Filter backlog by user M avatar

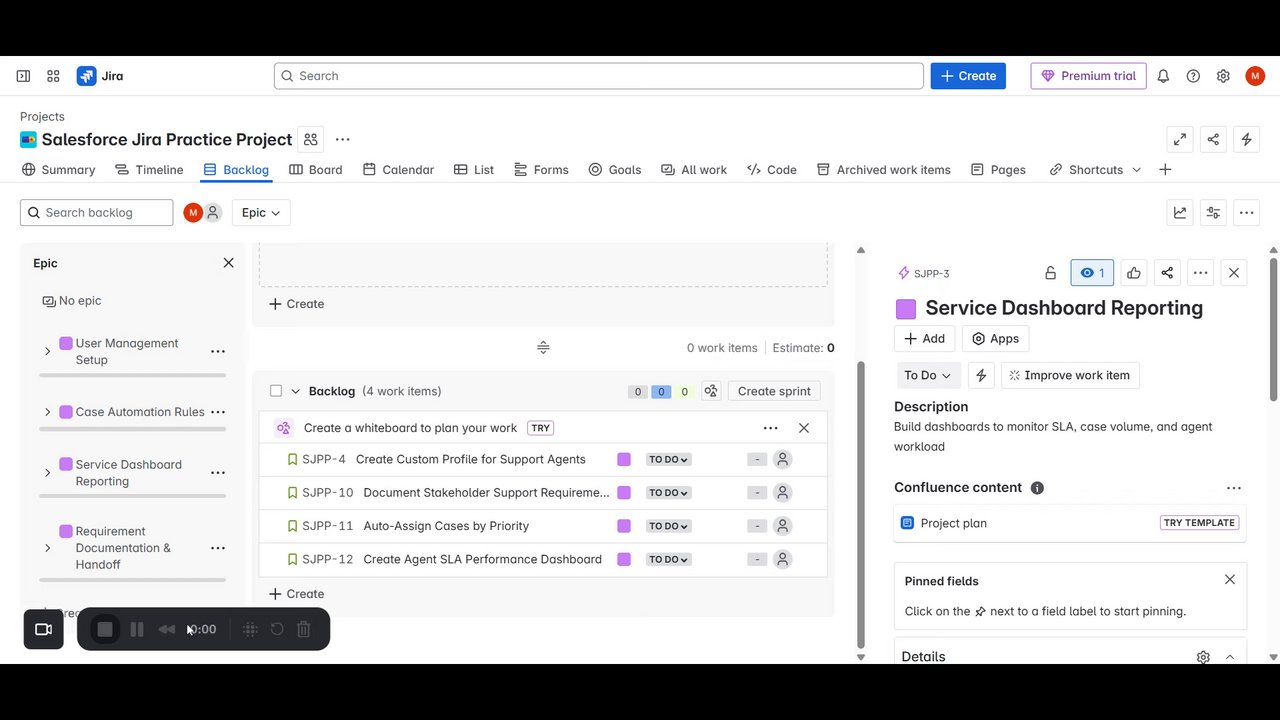click(193, 212)
